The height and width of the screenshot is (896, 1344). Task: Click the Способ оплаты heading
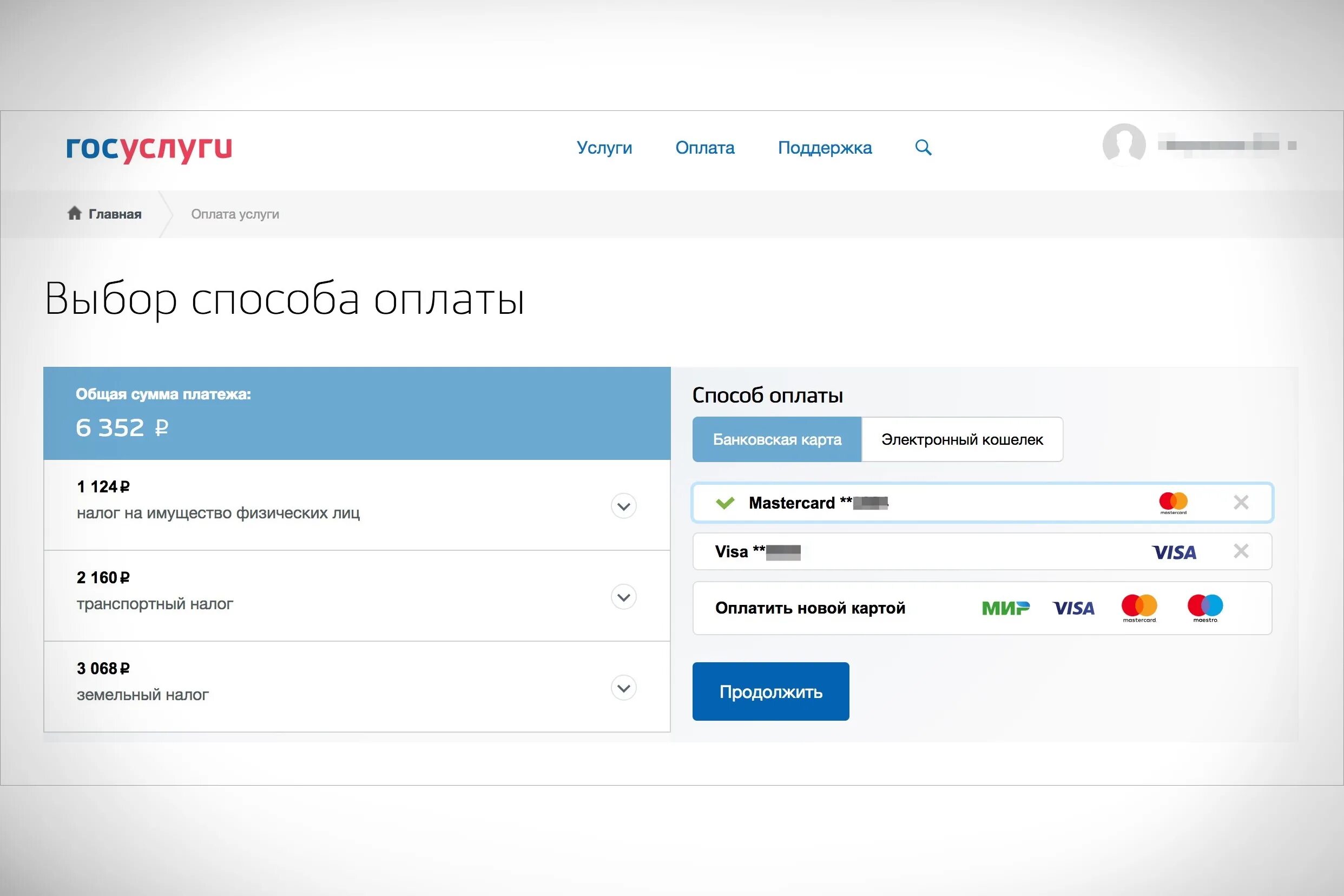tap(767, 395)
